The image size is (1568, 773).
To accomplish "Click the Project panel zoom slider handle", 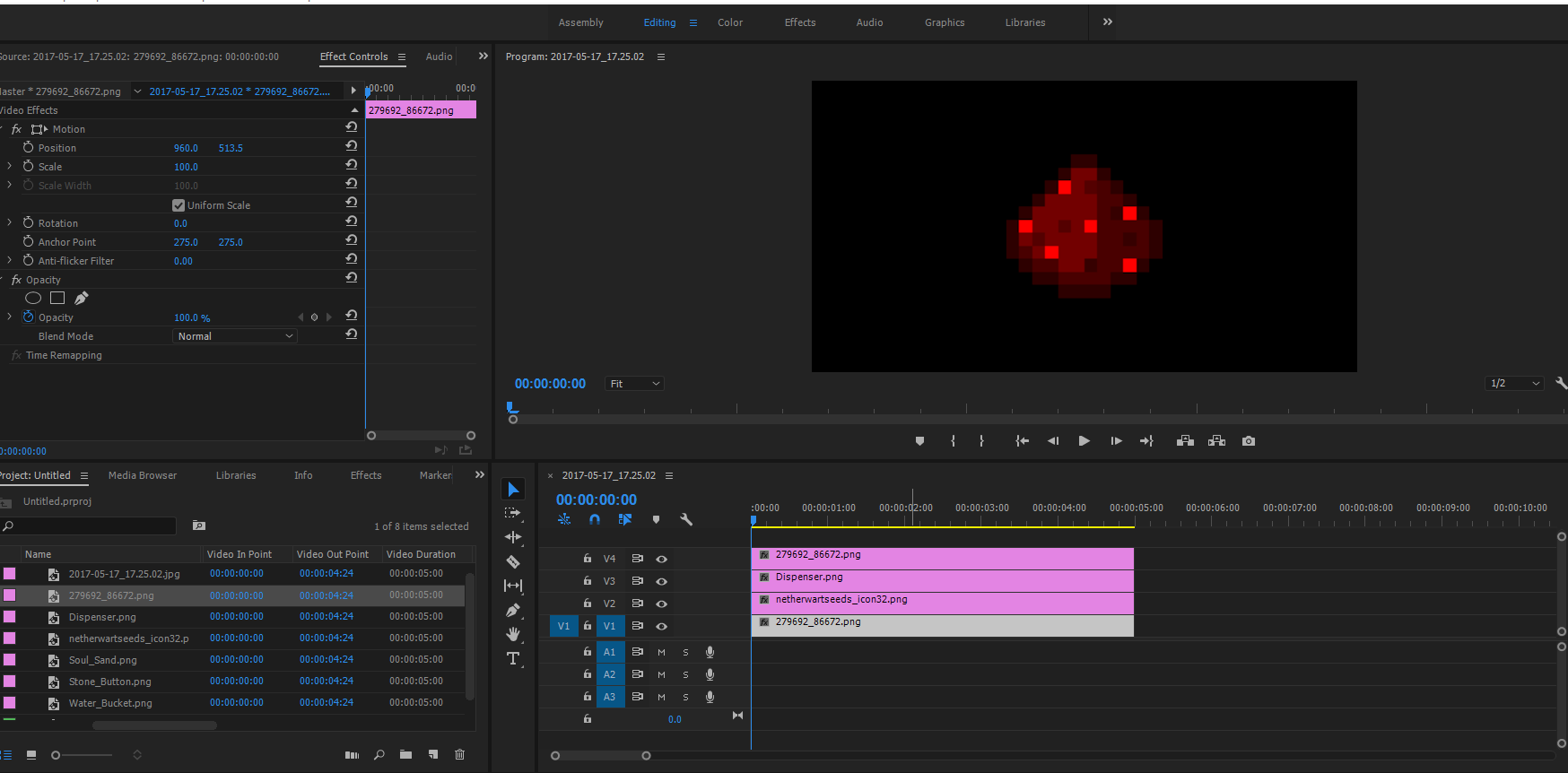I will tap(56, 755).
